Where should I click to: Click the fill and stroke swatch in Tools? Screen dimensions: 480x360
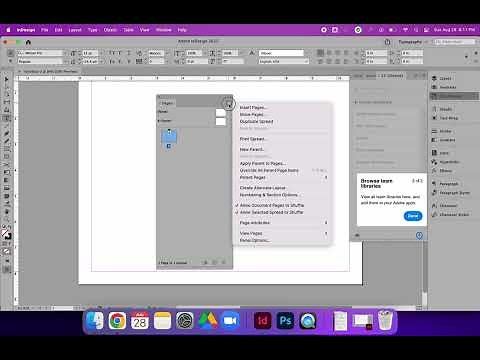click(x=6, y=235)
